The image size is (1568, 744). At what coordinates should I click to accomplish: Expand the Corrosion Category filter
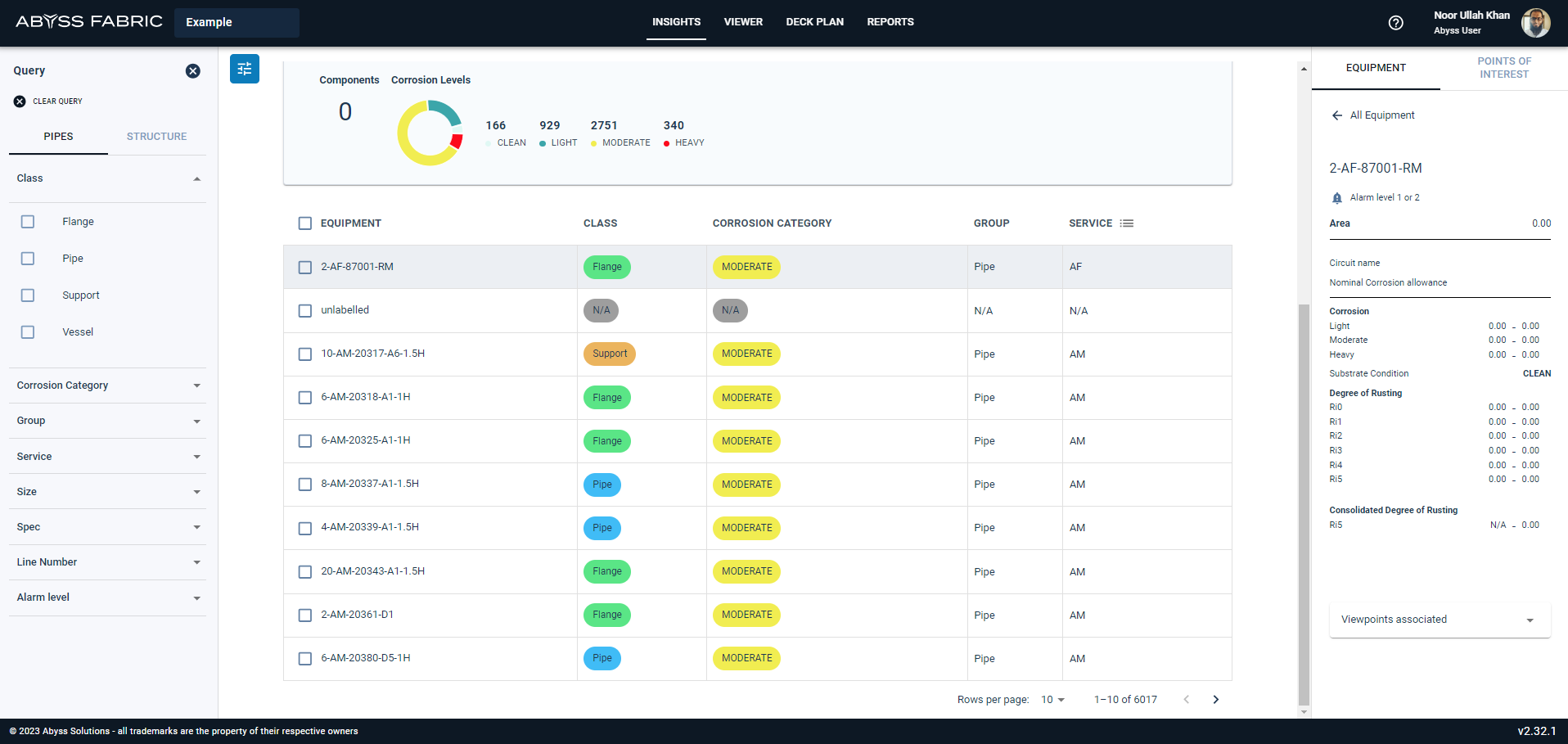click(107, 386)
